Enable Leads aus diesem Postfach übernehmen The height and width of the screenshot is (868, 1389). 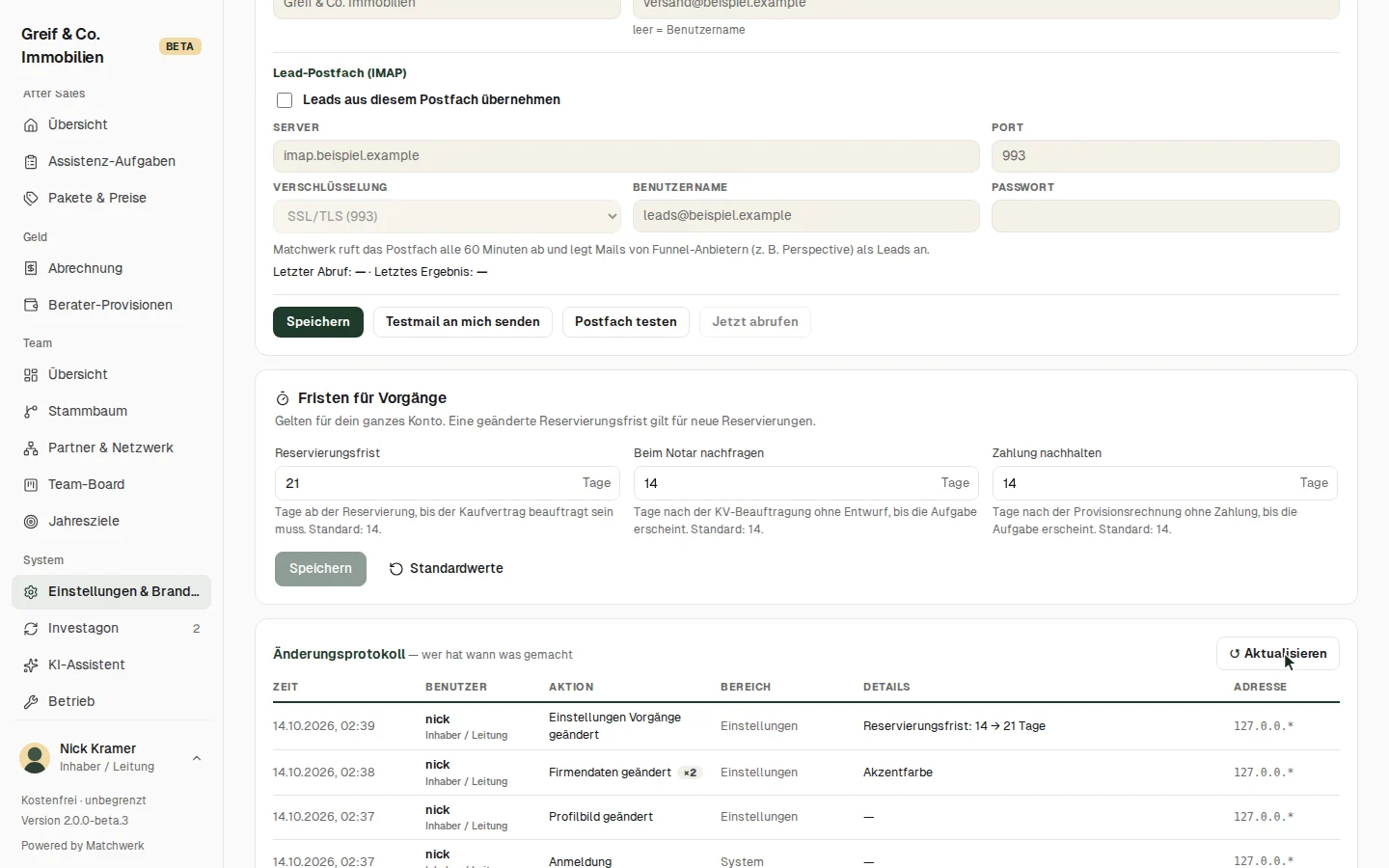pos(285,100)
